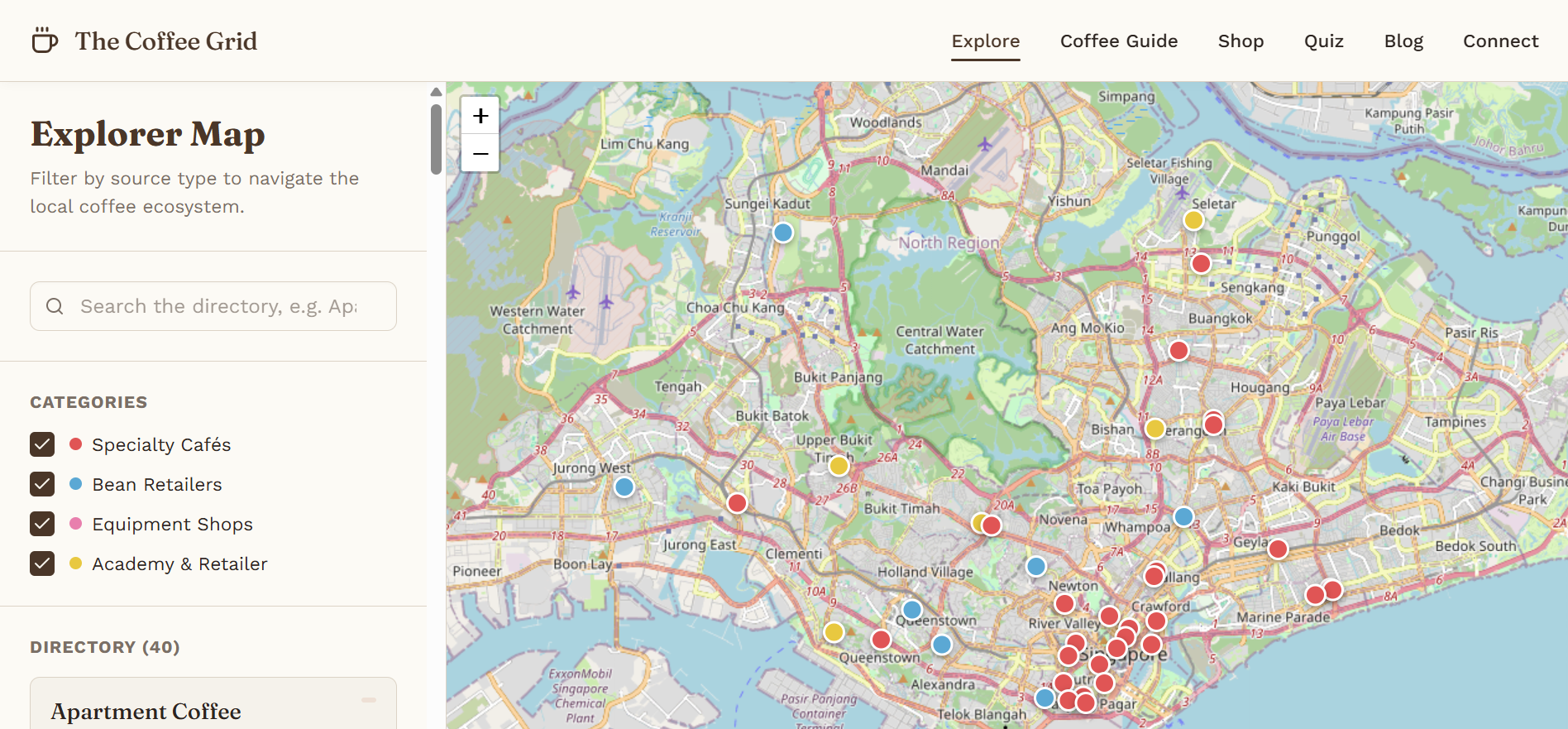1568x729 pixels.
Task: Switch to the Explore tab
Action: pyautogui.click(x=986, y=41)
